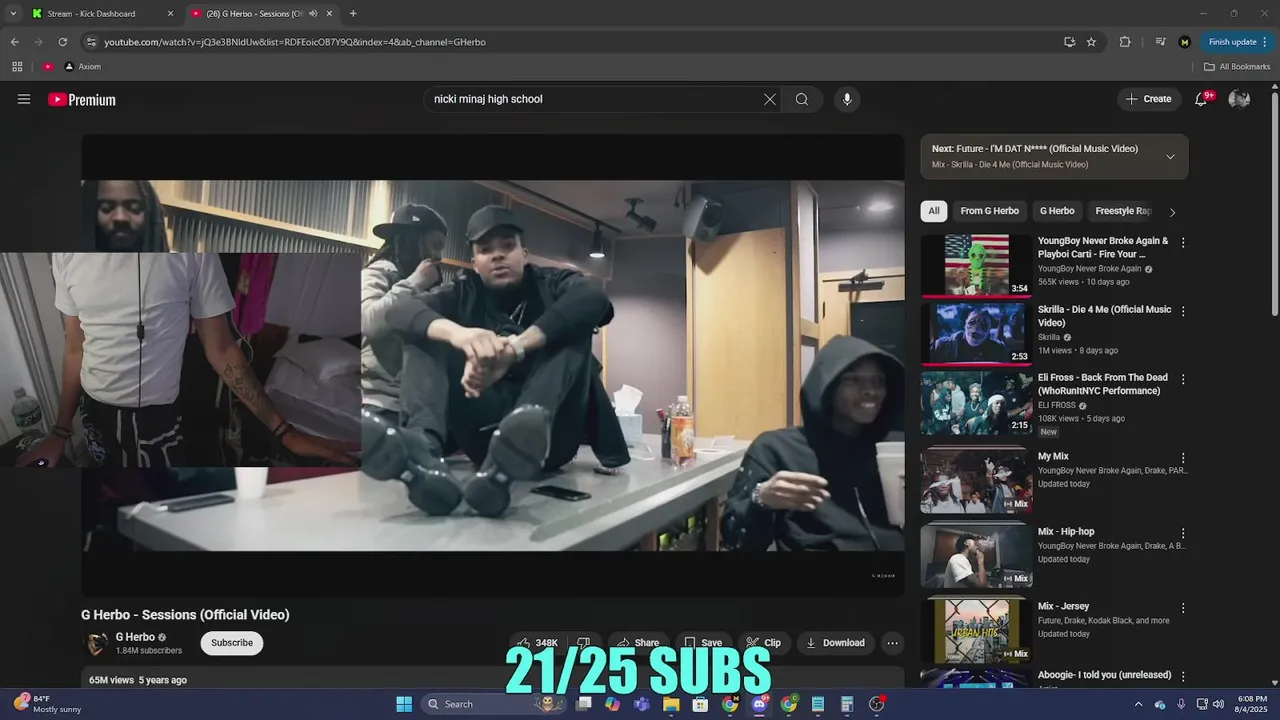Open Chrome apps grid in bookmarks bar
Viewport: 1280px width, 720px height.
(17, 66)
